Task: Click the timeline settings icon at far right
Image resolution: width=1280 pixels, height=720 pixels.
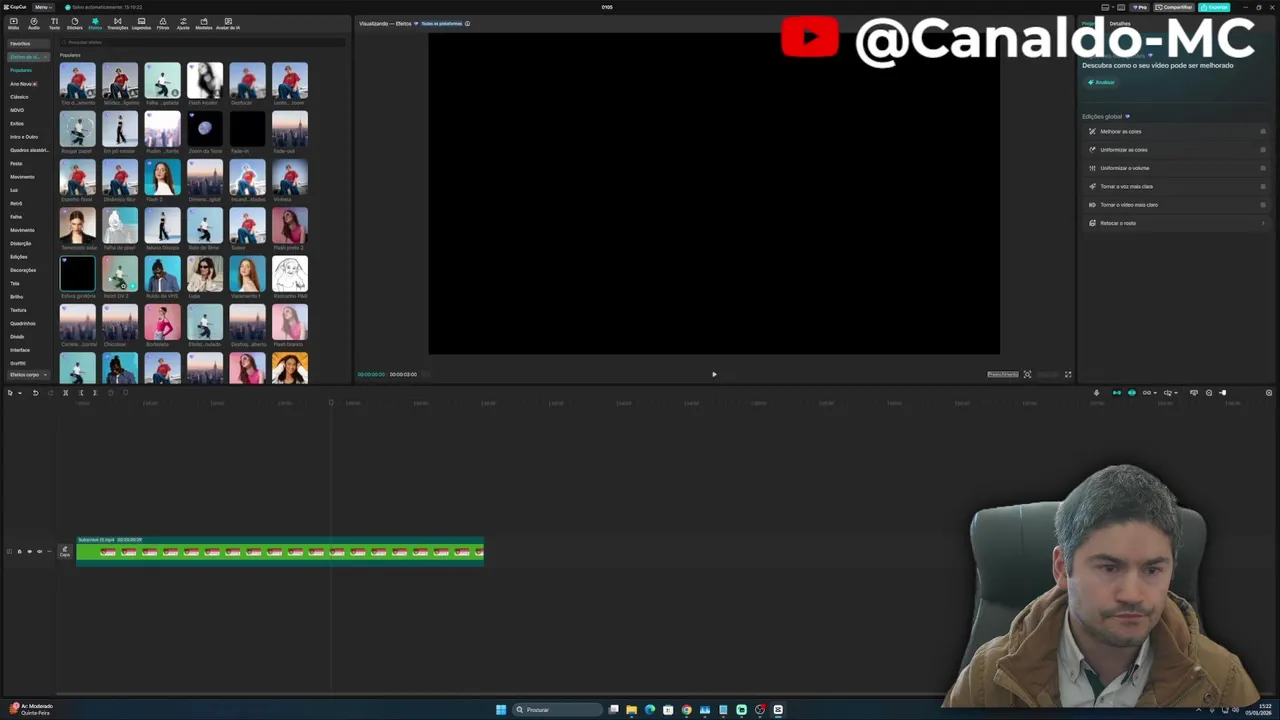Action: [x=1269, y=393]
